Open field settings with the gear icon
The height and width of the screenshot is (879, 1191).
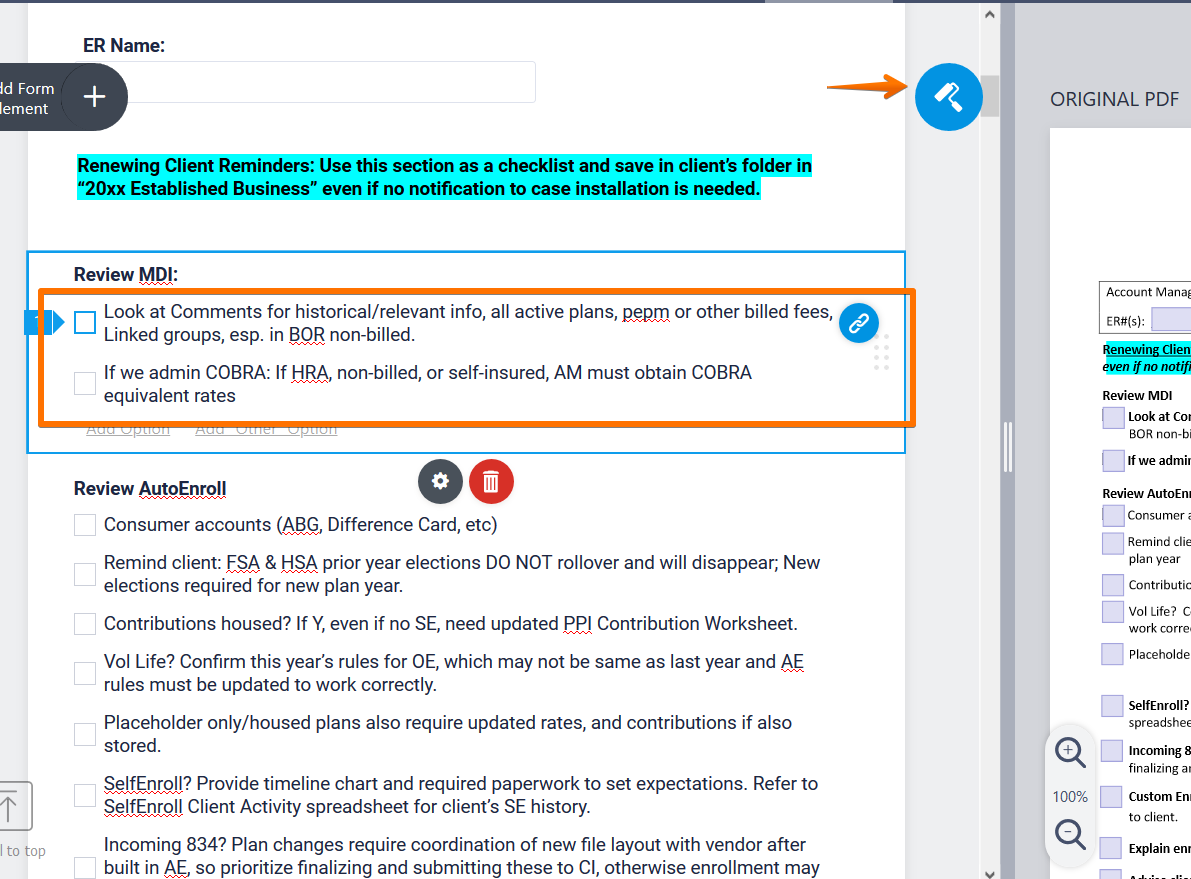[x=440, y=481]
